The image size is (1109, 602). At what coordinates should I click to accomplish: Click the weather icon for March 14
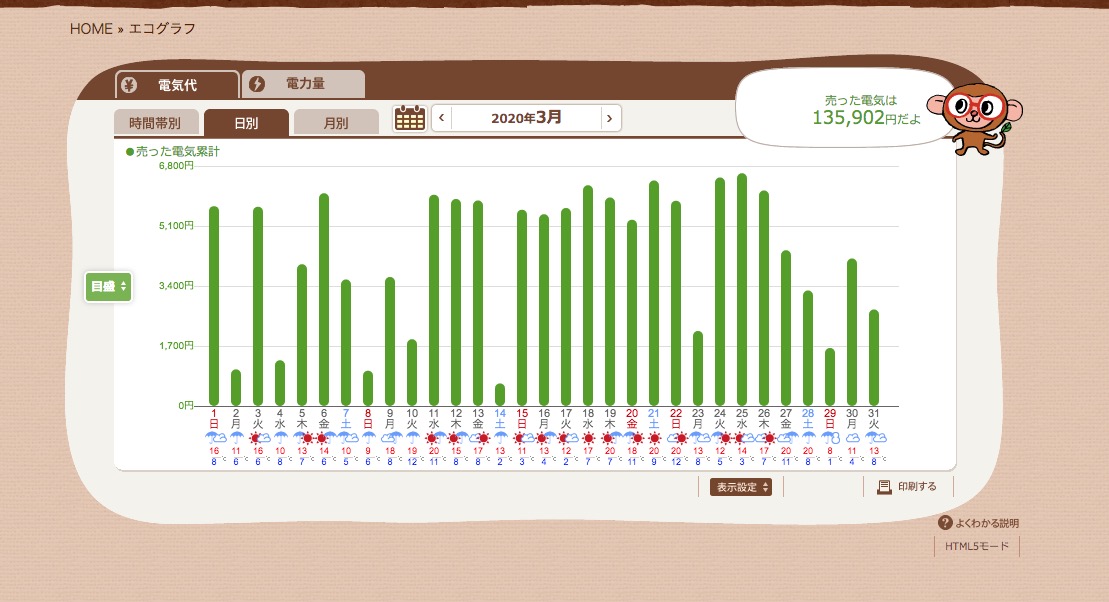(500, 438)
